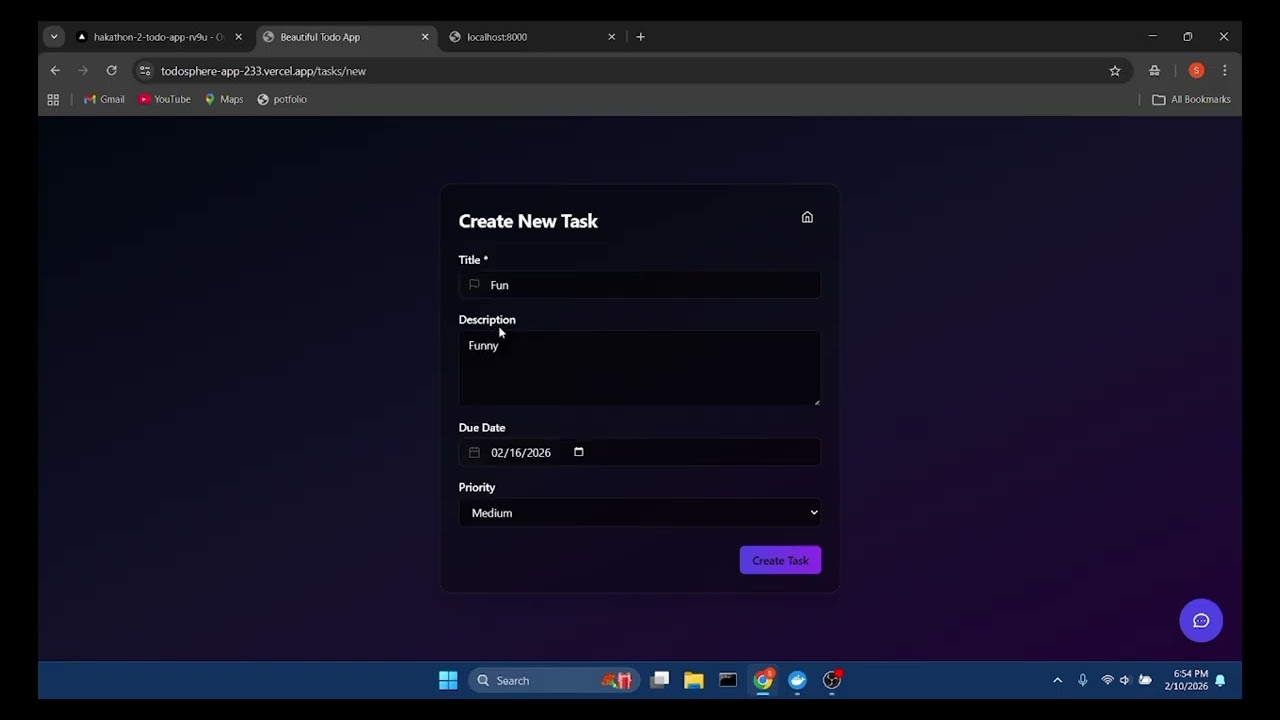Open the Windows Start menu
This screenshot has width=1280, height=720.
tap(448, 680)
